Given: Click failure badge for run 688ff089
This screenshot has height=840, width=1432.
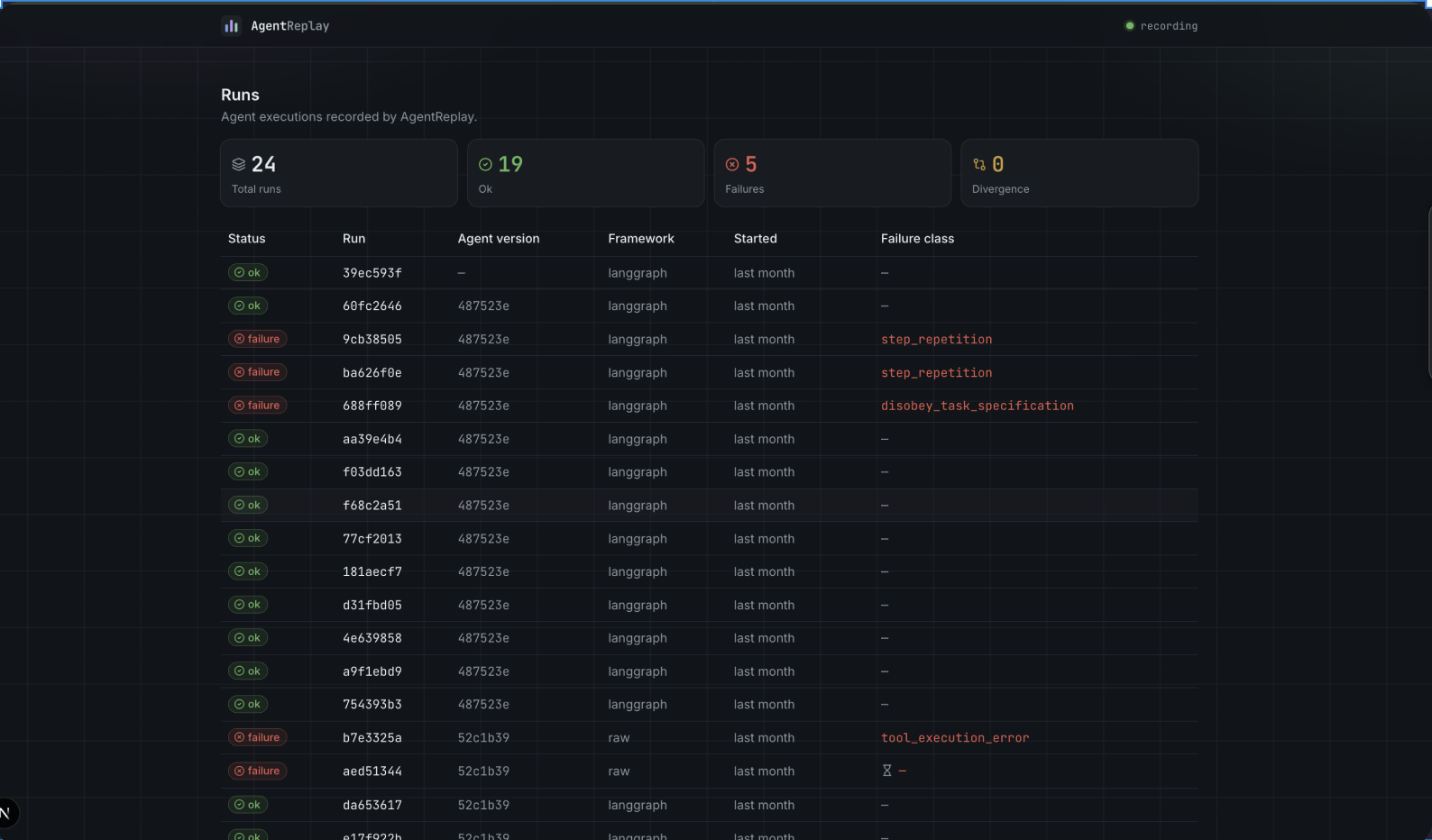Looking at the screenshot, I should (258, 406).
